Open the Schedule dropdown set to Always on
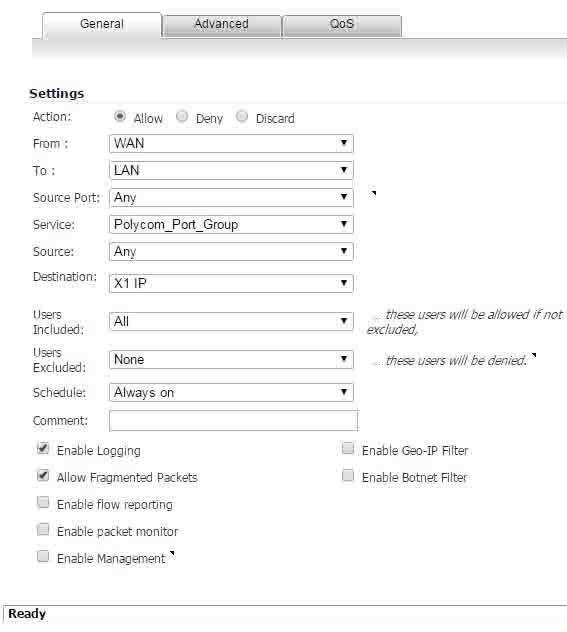 [231, 392]
